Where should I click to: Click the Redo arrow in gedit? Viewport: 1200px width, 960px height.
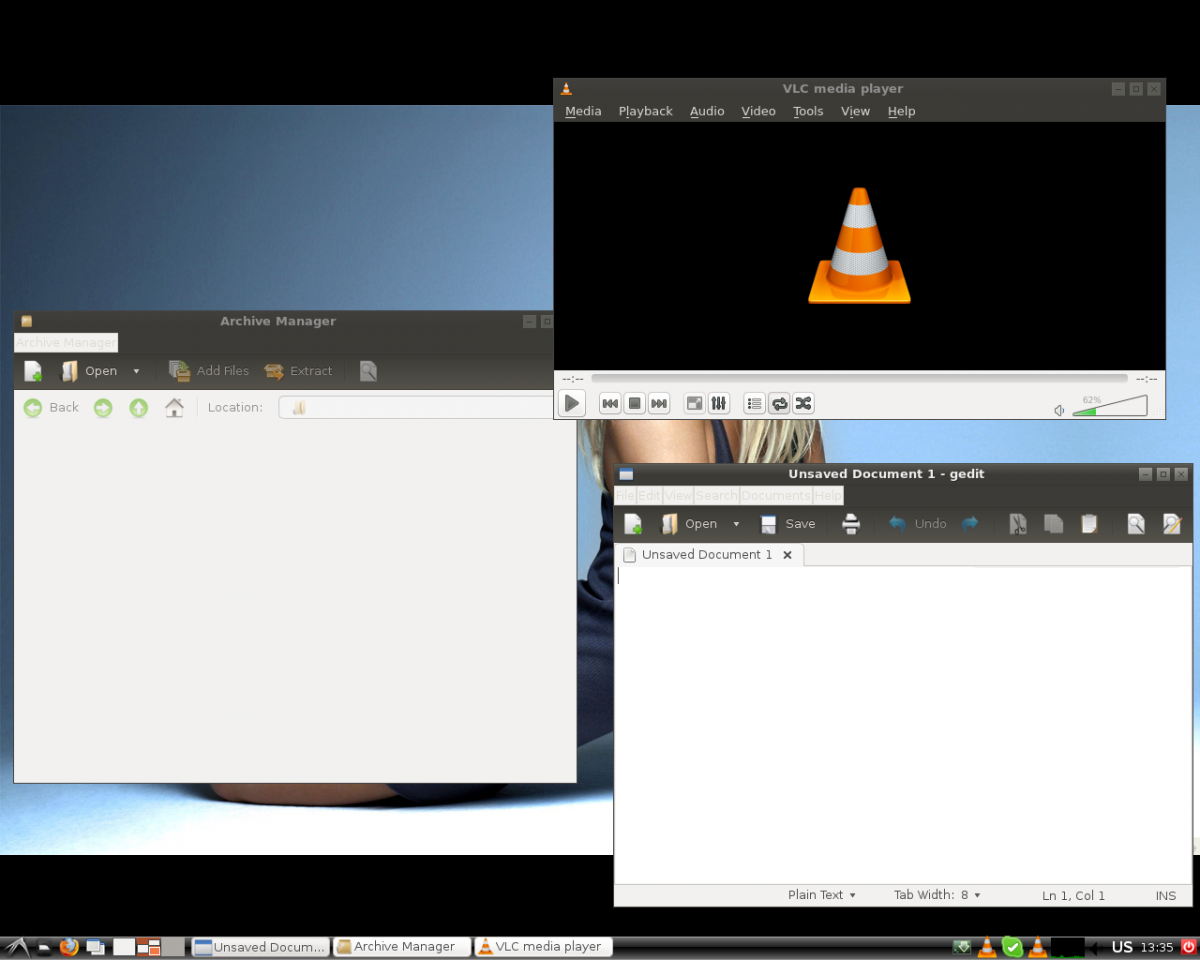pyautogui.click(x=970, y=524)
